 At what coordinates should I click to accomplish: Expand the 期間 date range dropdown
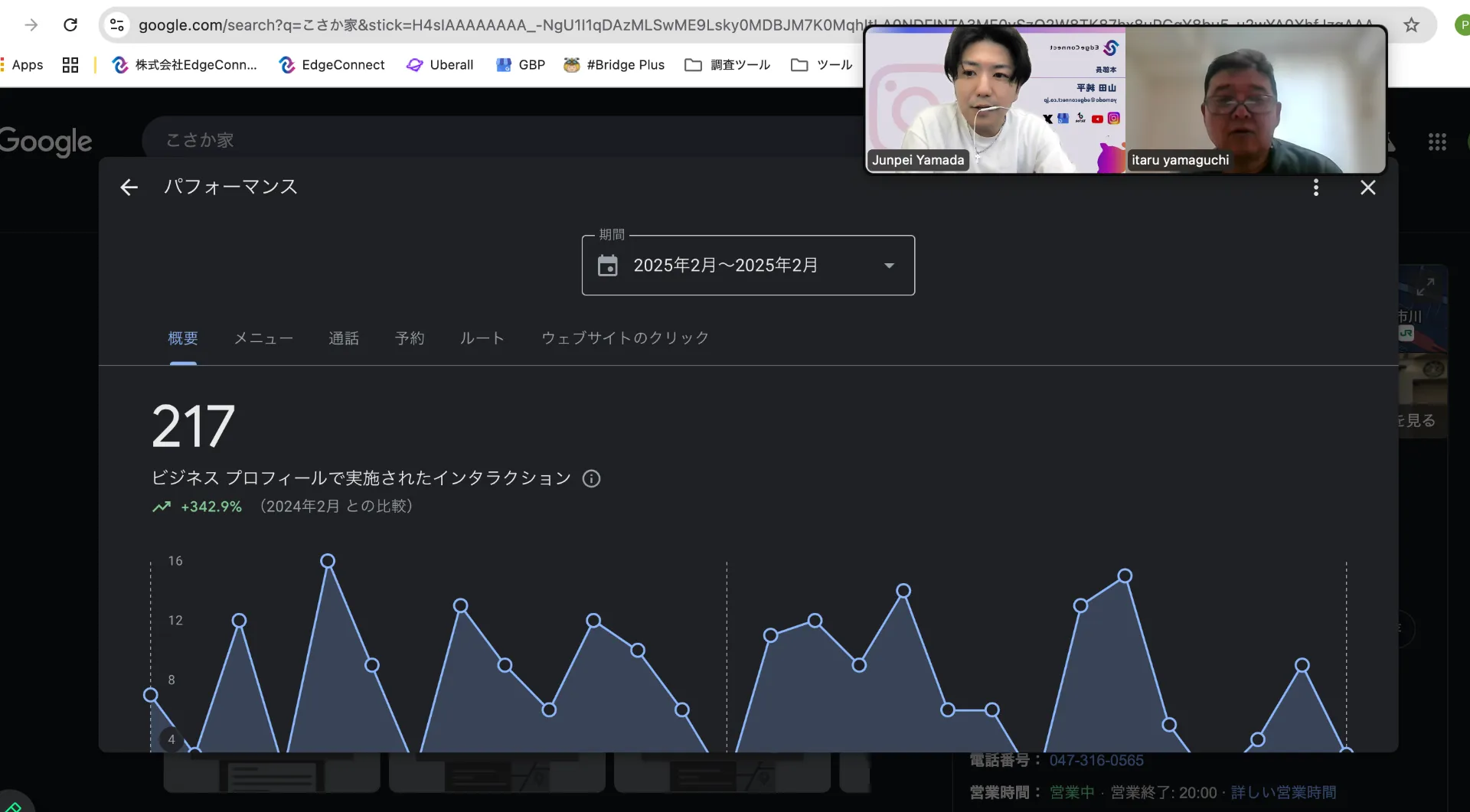point(889,266)
